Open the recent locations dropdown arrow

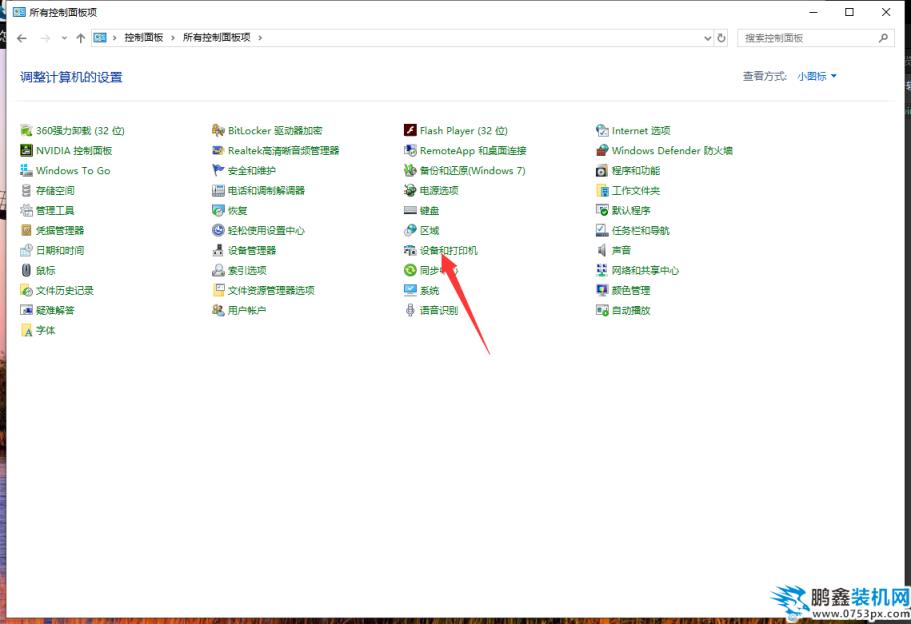[64, 38]
